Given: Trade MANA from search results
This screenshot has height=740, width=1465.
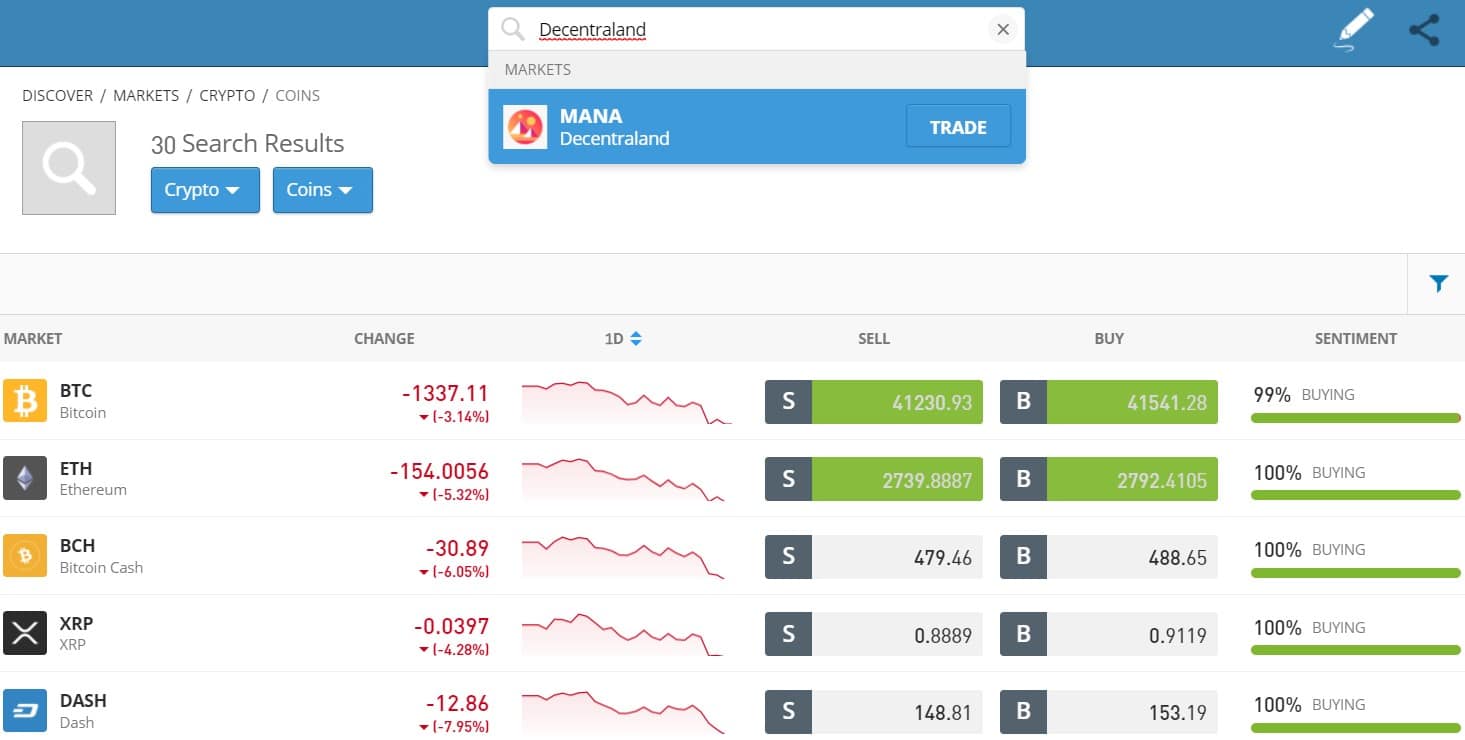Looking at the screenshot, I should (x=958, y=127).
